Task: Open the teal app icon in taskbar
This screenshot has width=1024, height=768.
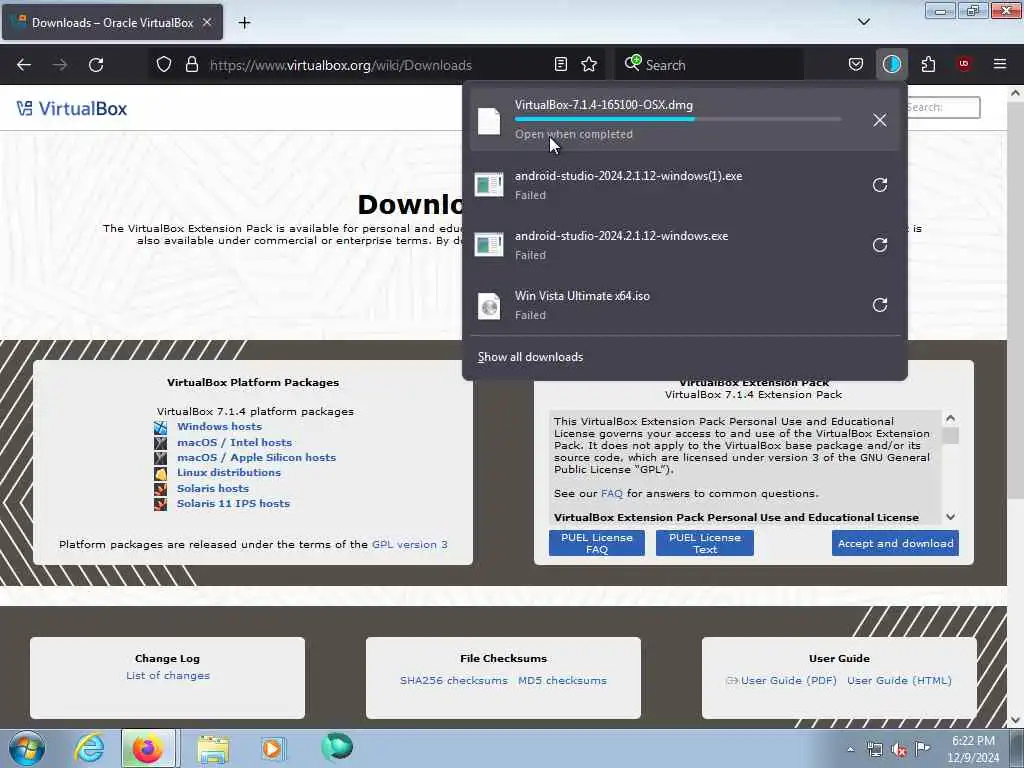Action: [x=337, y=747]
